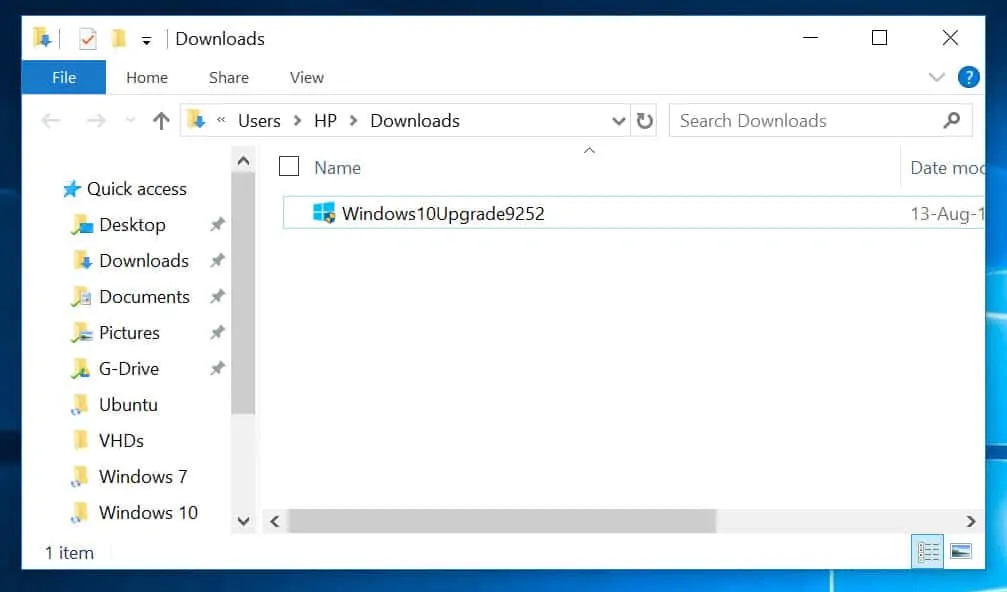Click the Downloads breadcrumb in address bar

tap(415, 121)
